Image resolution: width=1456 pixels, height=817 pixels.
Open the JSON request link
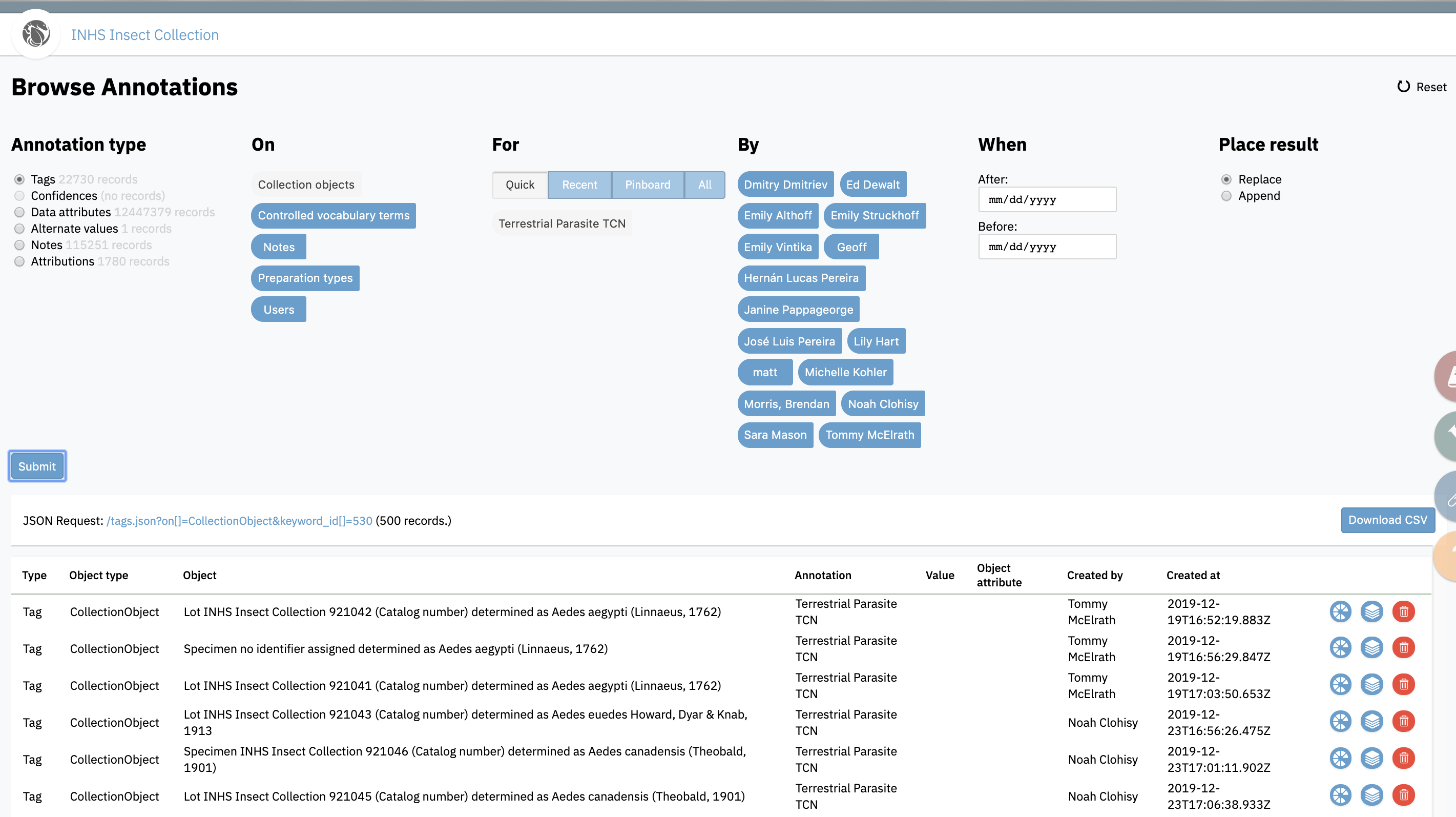click(x=239, y=521)
